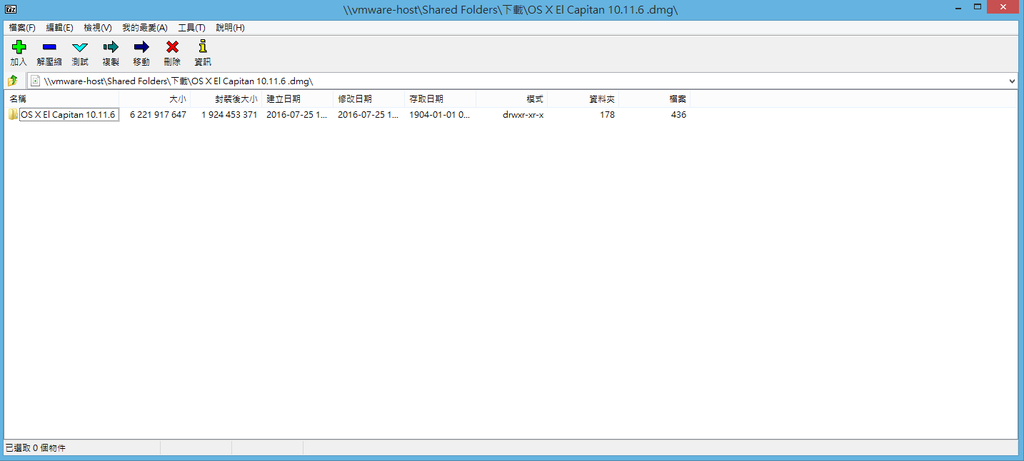Sort by the 修改日期 Modified column header

[368, 99]
